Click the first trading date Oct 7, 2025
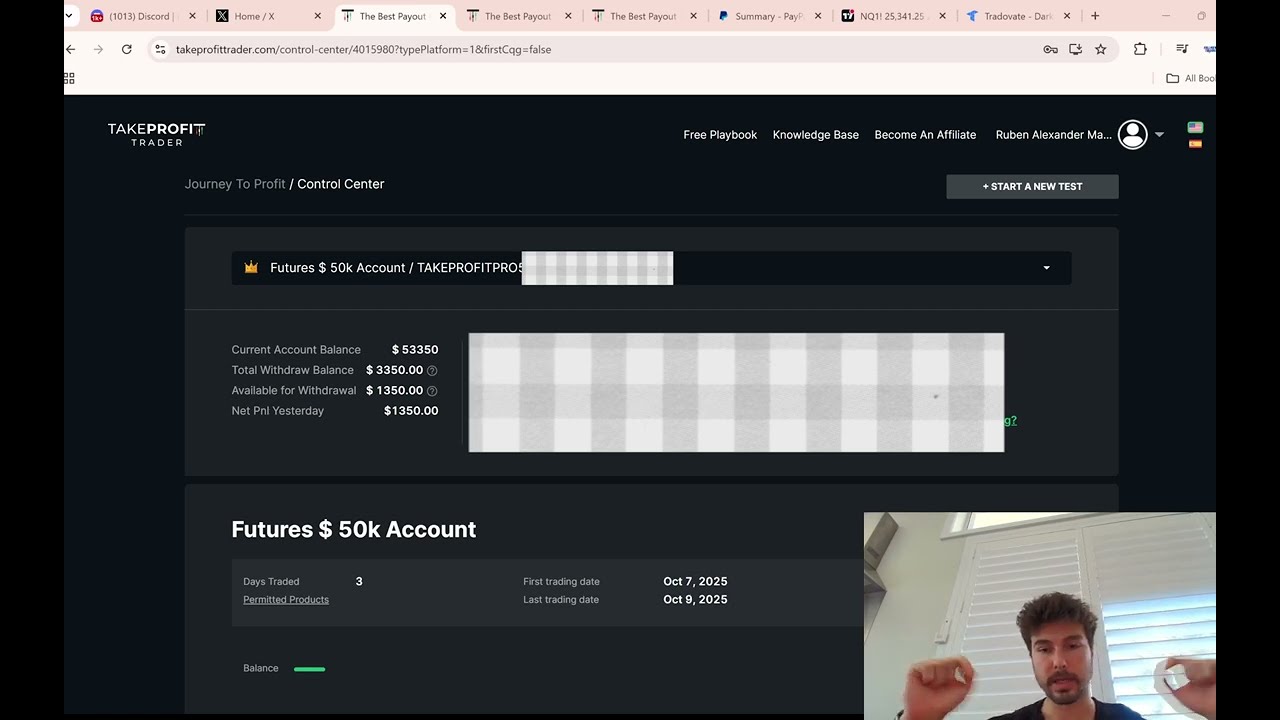The height and width of the screenshot is (720, 1280). 695,582
